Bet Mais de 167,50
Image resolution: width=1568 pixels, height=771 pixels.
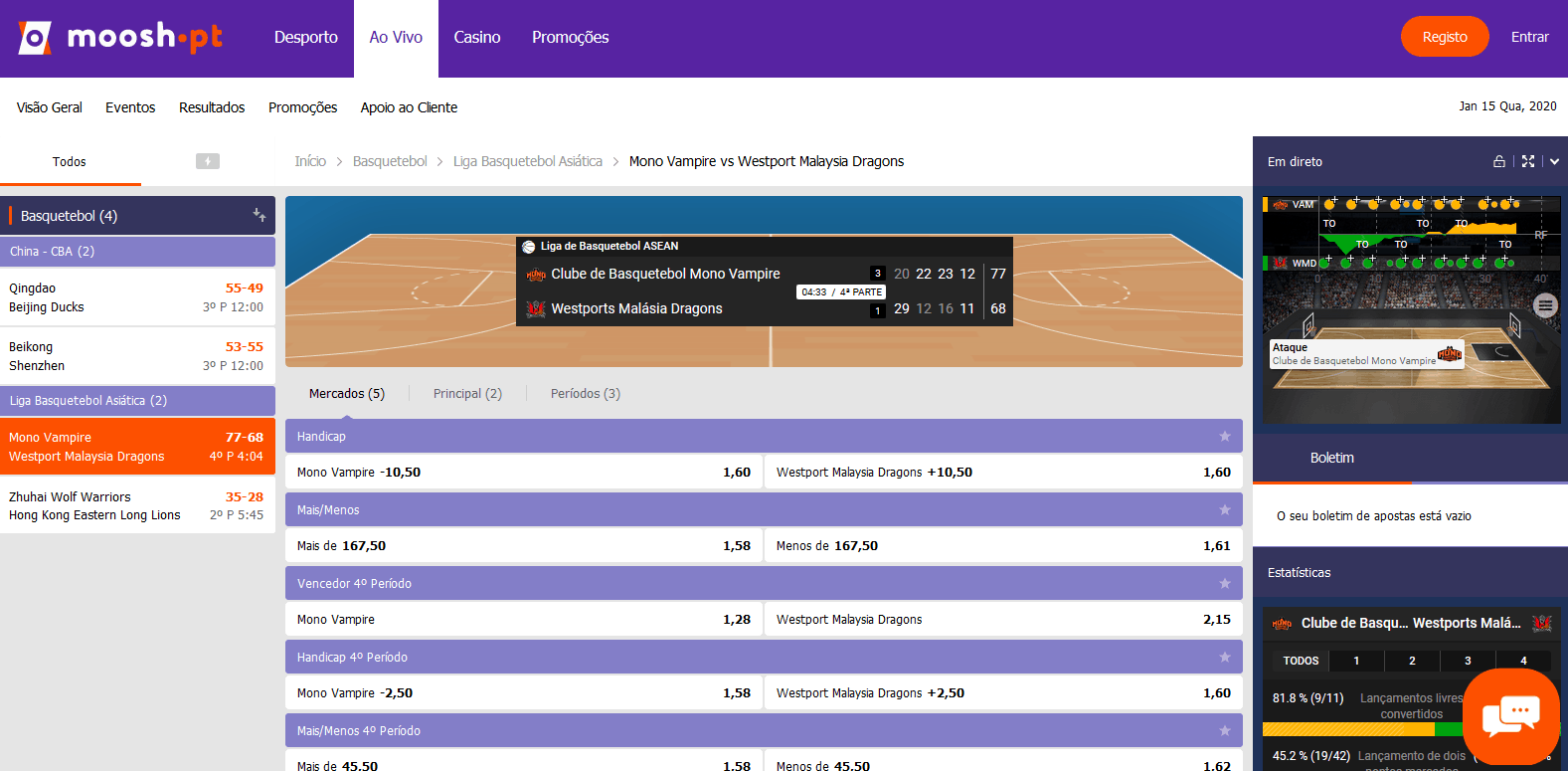point(524,546)
